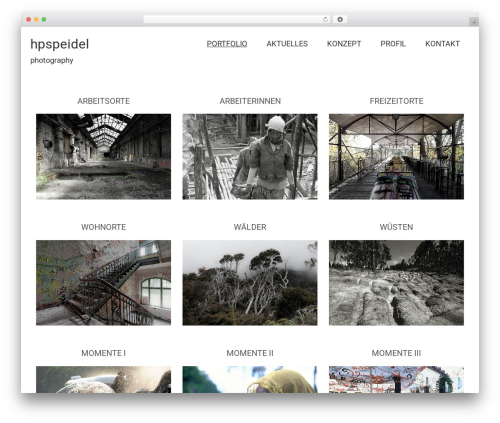500x423 pixels.
Task: Open the KONTAKT page
Action: [442, 44]
